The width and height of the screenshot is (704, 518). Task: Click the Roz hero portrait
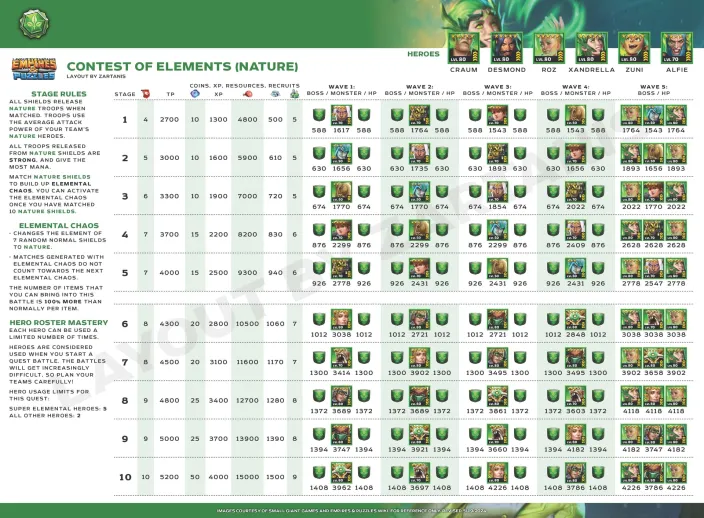(547, 47)
